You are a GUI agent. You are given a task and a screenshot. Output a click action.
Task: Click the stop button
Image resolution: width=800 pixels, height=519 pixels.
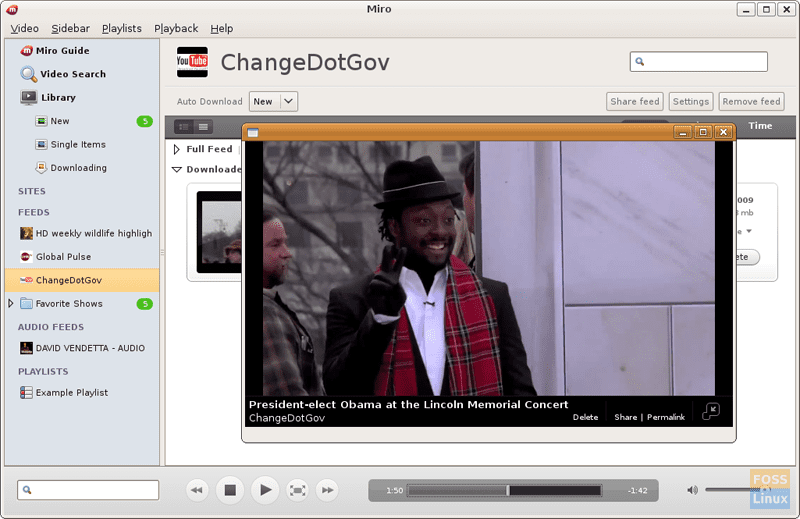coord(230,490)
